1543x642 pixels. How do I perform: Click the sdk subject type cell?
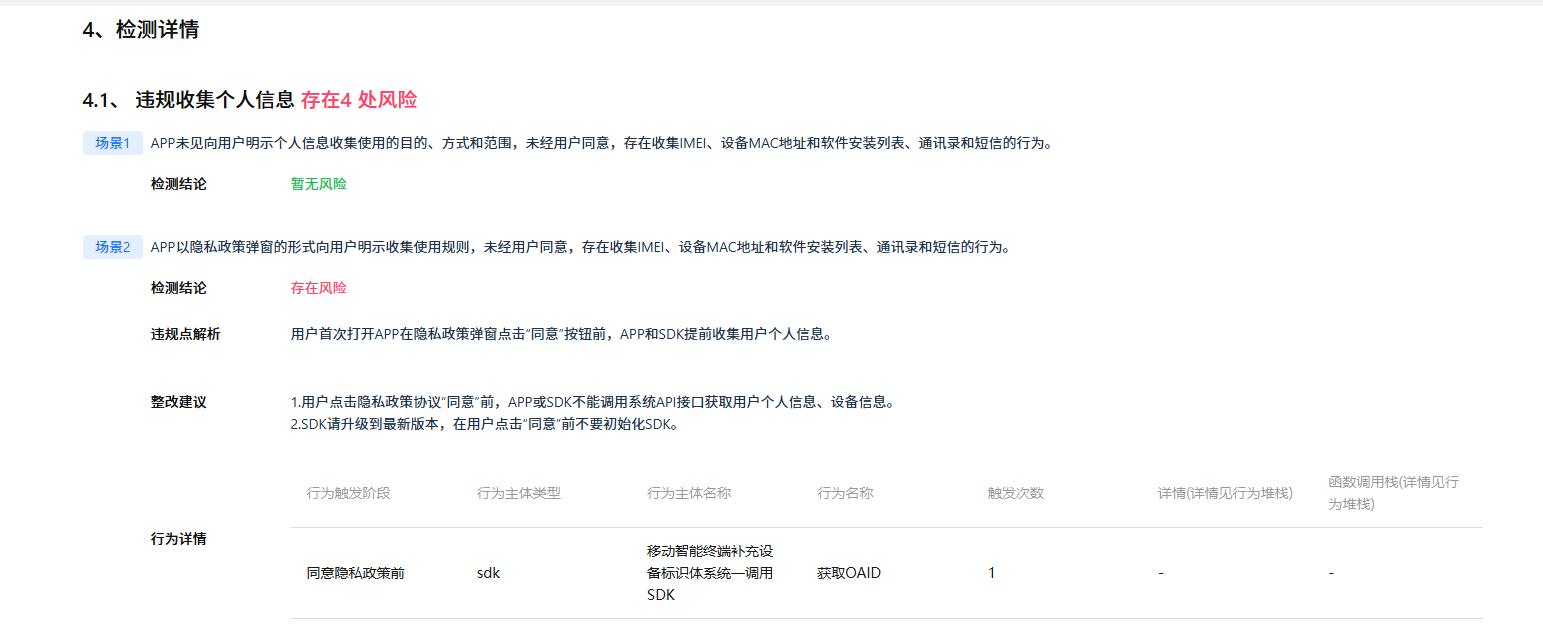pyautogui.click(x=488, y=573)
